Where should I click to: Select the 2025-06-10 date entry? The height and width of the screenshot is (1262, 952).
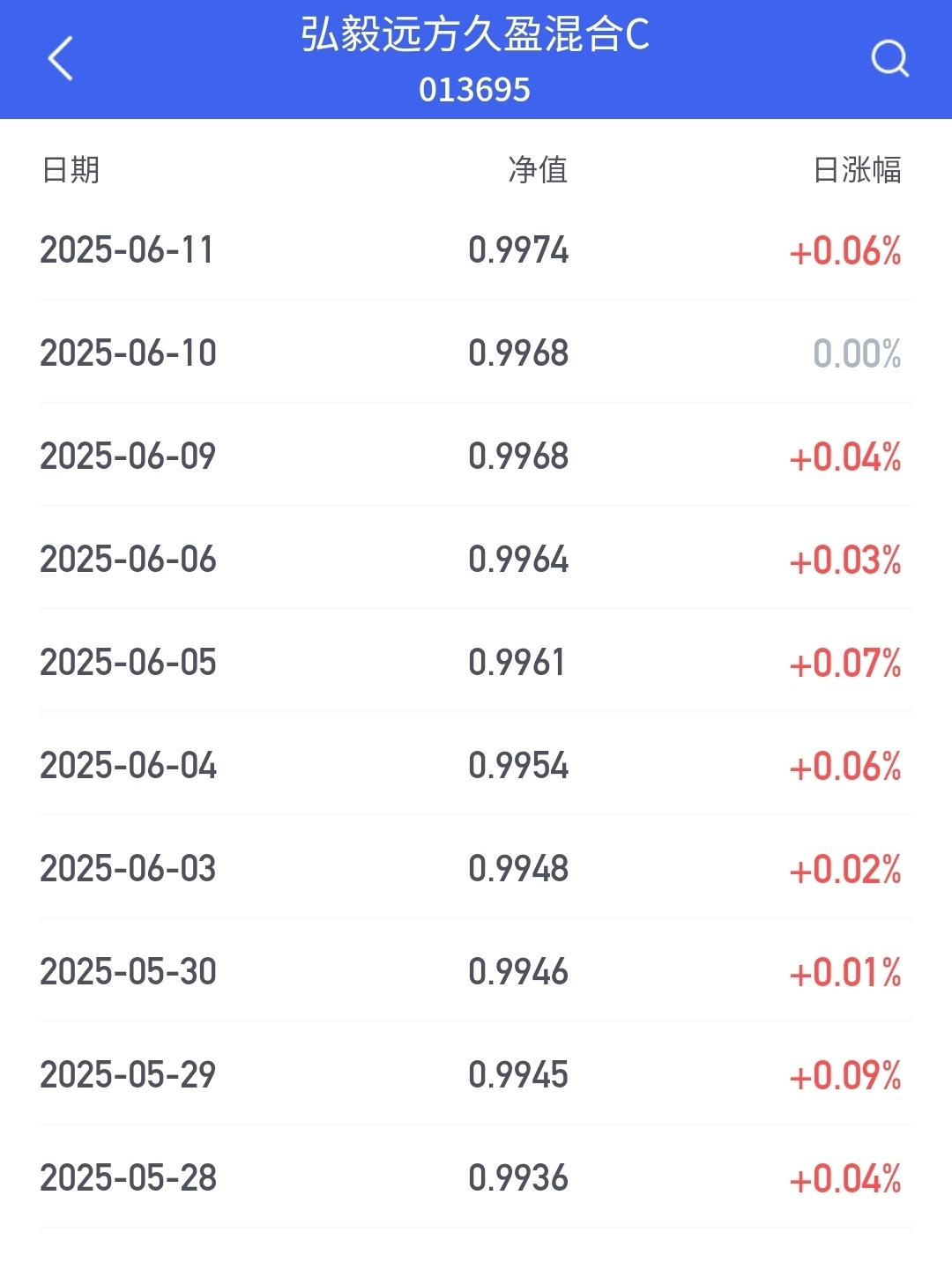pyautogui.click(x=128, y=353)
